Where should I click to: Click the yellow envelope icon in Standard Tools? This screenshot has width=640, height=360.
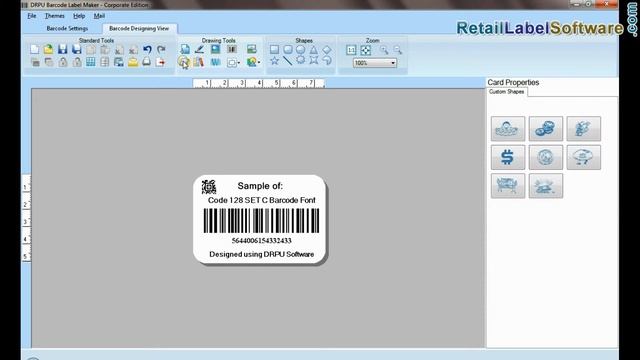pyautogui.click(x=133, y=62)
